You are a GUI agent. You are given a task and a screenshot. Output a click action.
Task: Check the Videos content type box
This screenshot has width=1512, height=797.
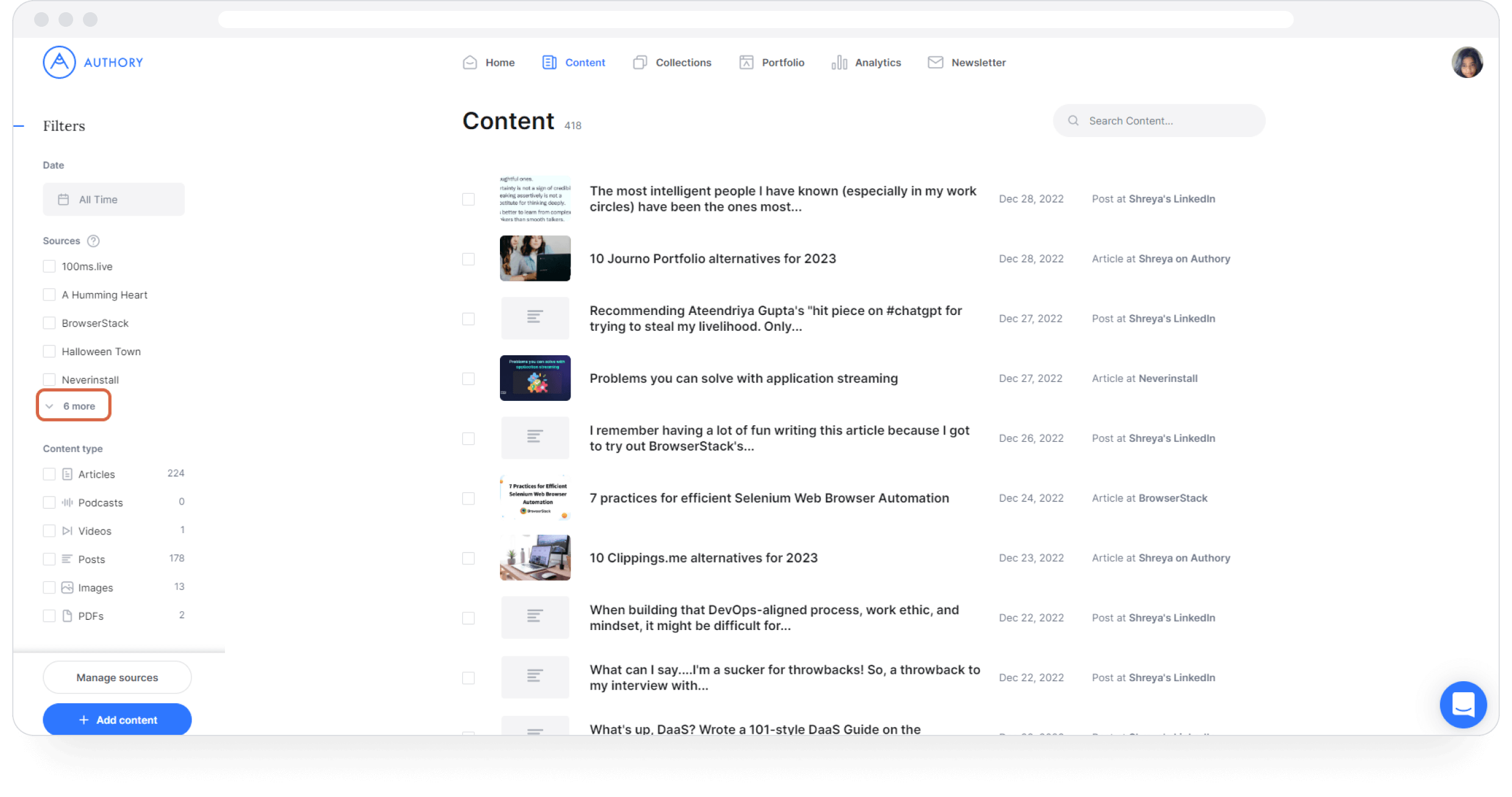point(49,531)
